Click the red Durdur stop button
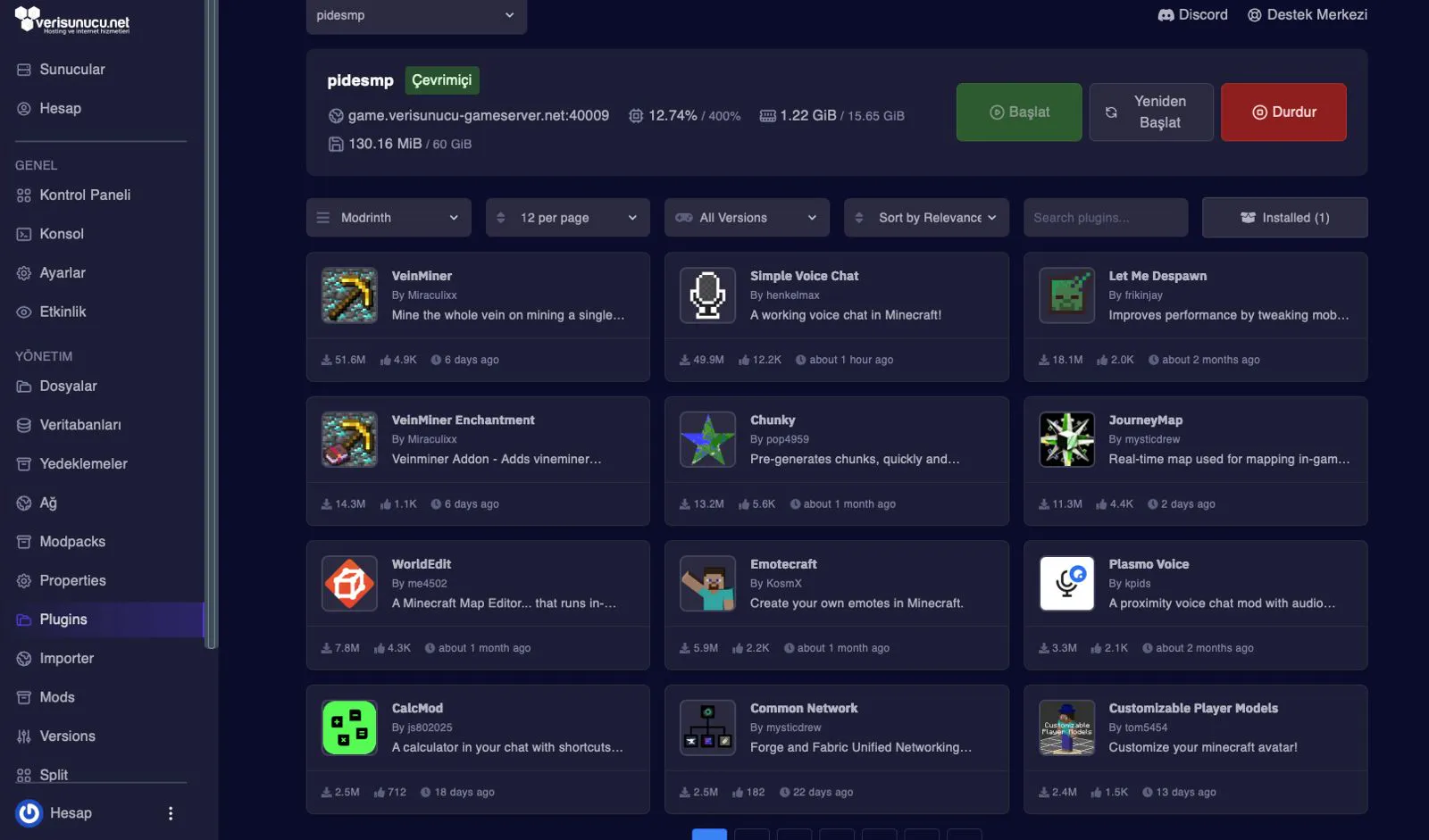 coord(1283,112)
